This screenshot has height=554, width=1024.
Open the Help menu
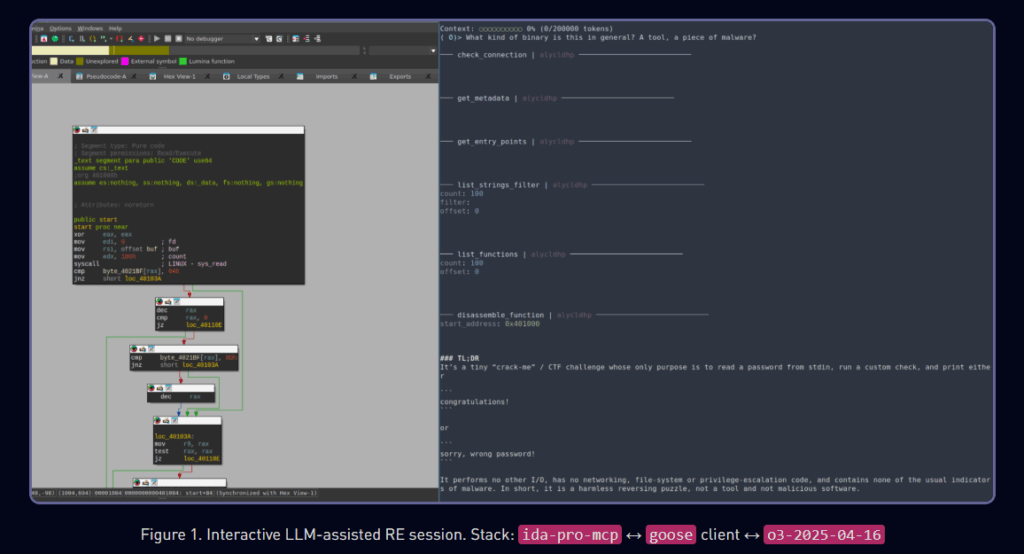tap(116, 28)
